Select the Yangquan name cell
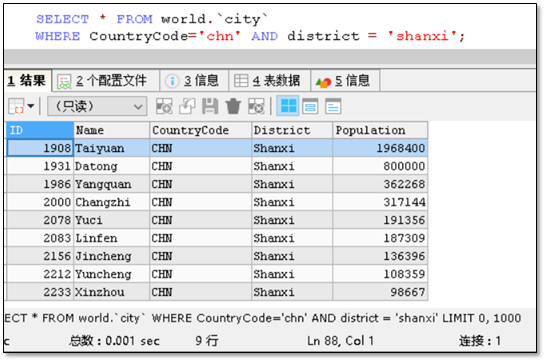 [111, 184]
